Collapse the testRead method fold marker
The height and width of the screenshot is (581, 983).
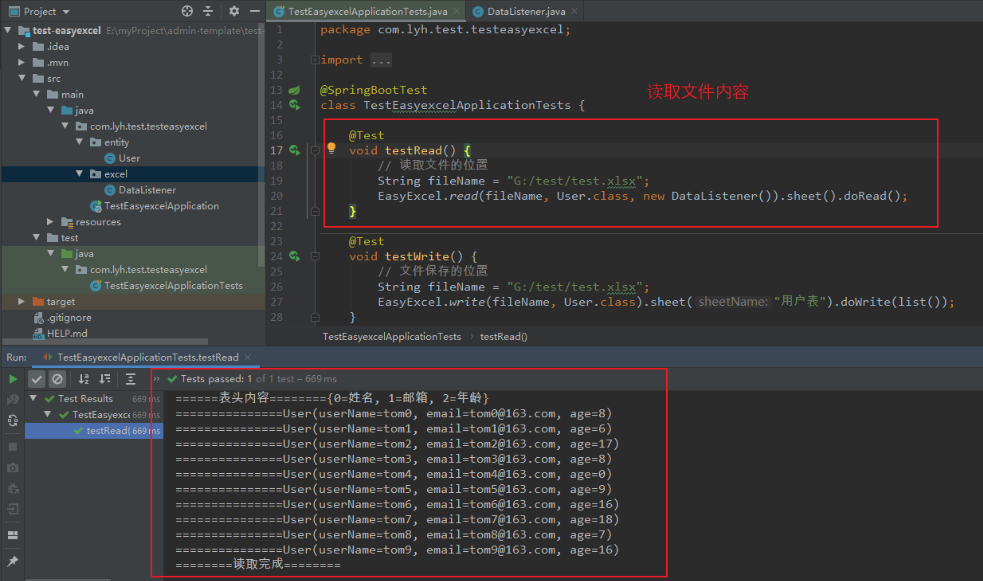coord(315,150)
